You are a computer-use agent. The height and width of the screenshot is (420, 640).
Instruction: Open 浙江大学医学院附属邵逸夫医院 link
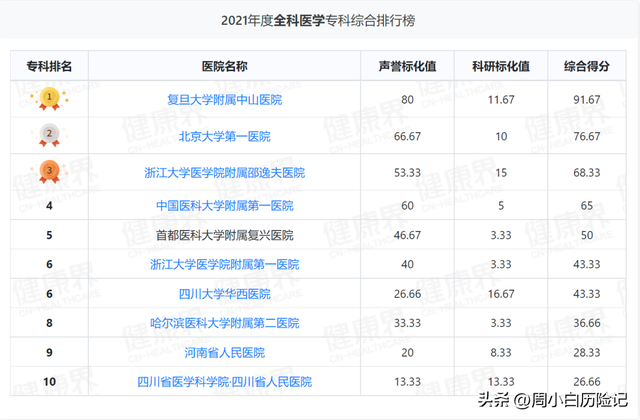coord(224,173)
